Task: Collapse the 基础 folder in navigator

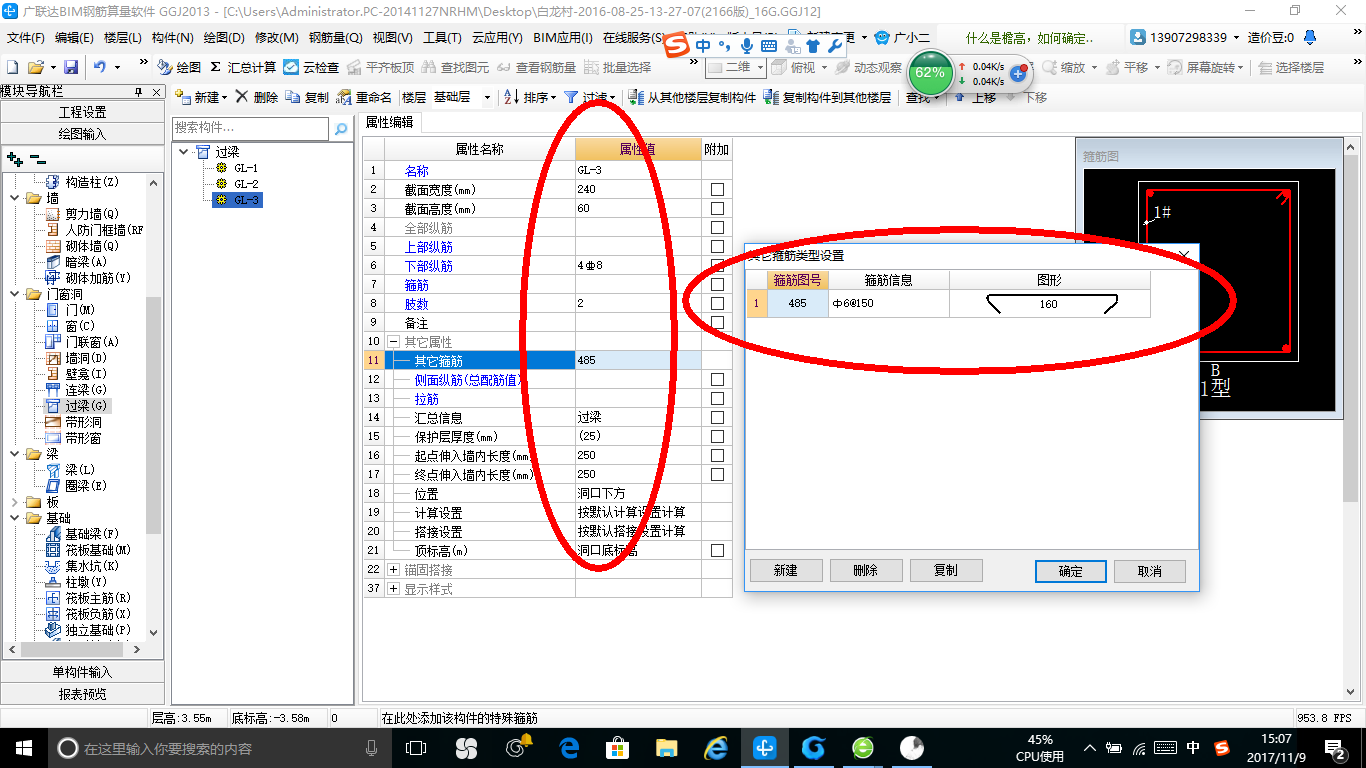Action: (x=15, y=518)
